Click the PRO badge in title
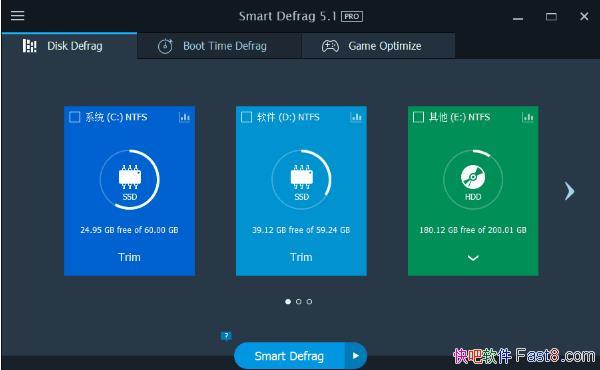The image size is (600, 370). pyautogui.click(x=352, y=16)
